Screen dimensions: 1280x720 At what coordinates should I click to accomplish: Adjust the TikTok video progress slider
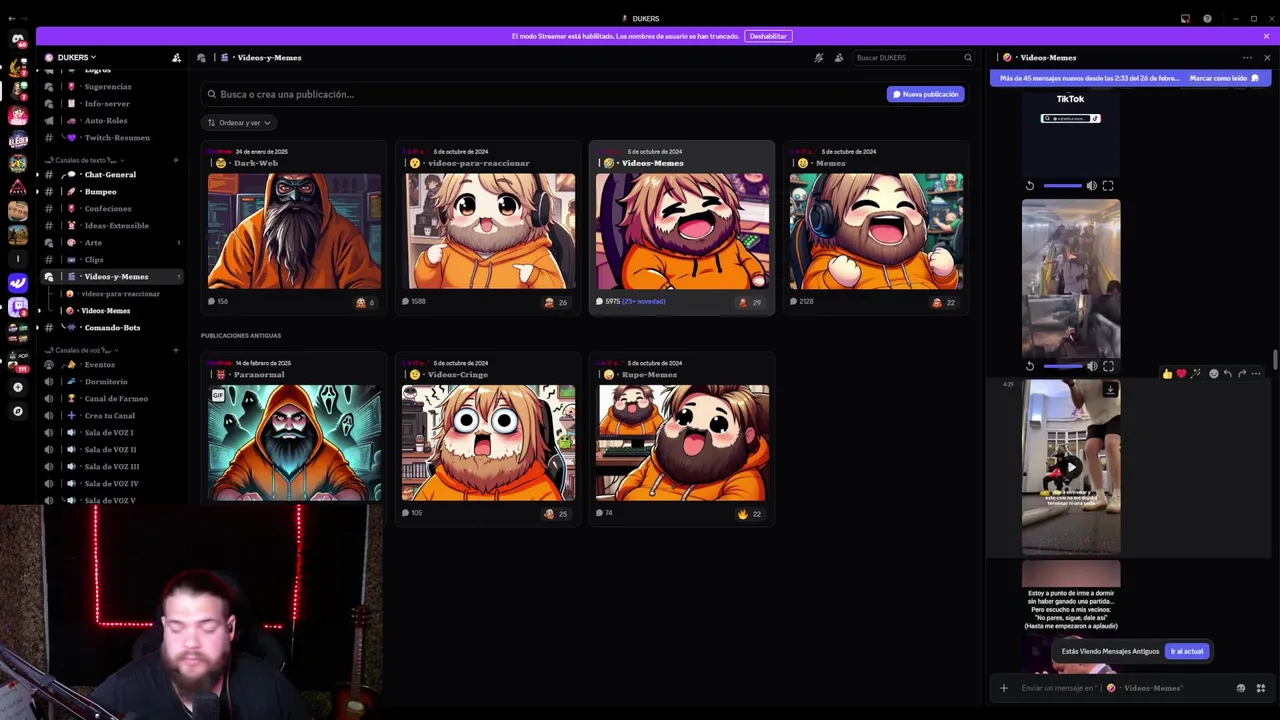(x=1062, y=186)
